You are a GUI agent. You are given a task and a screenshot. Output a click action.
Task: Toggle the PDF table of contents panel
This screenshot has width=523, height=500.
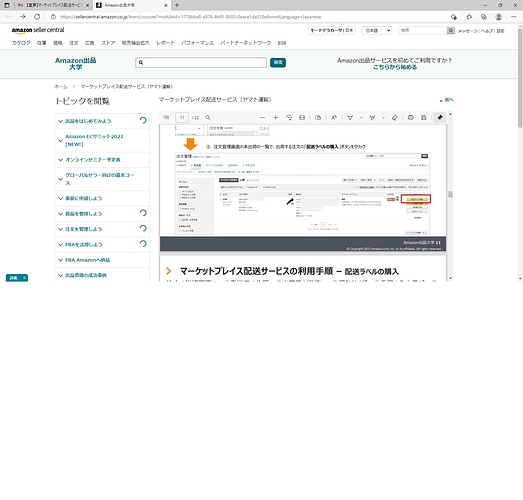(x=166, y=117)
